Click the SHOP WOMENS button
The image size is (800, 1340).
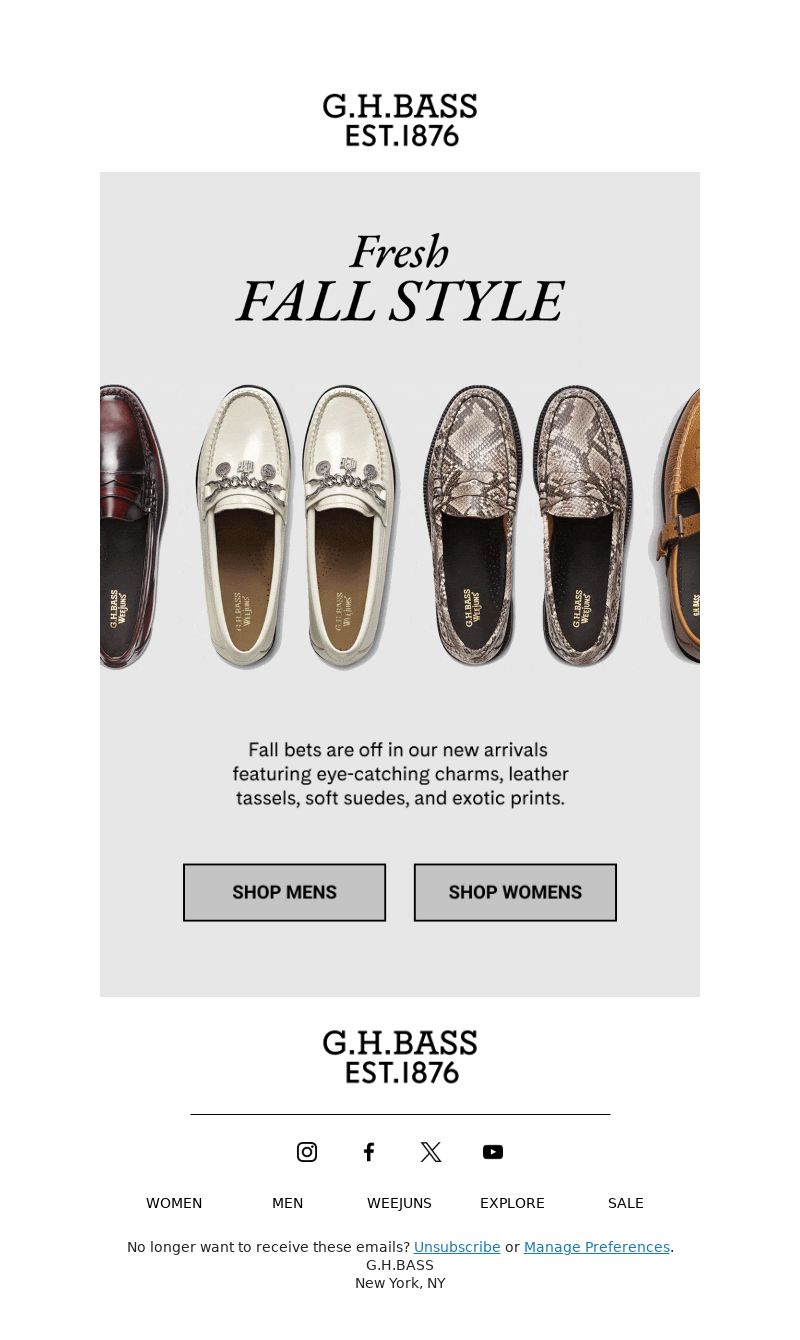pos(515,892)
